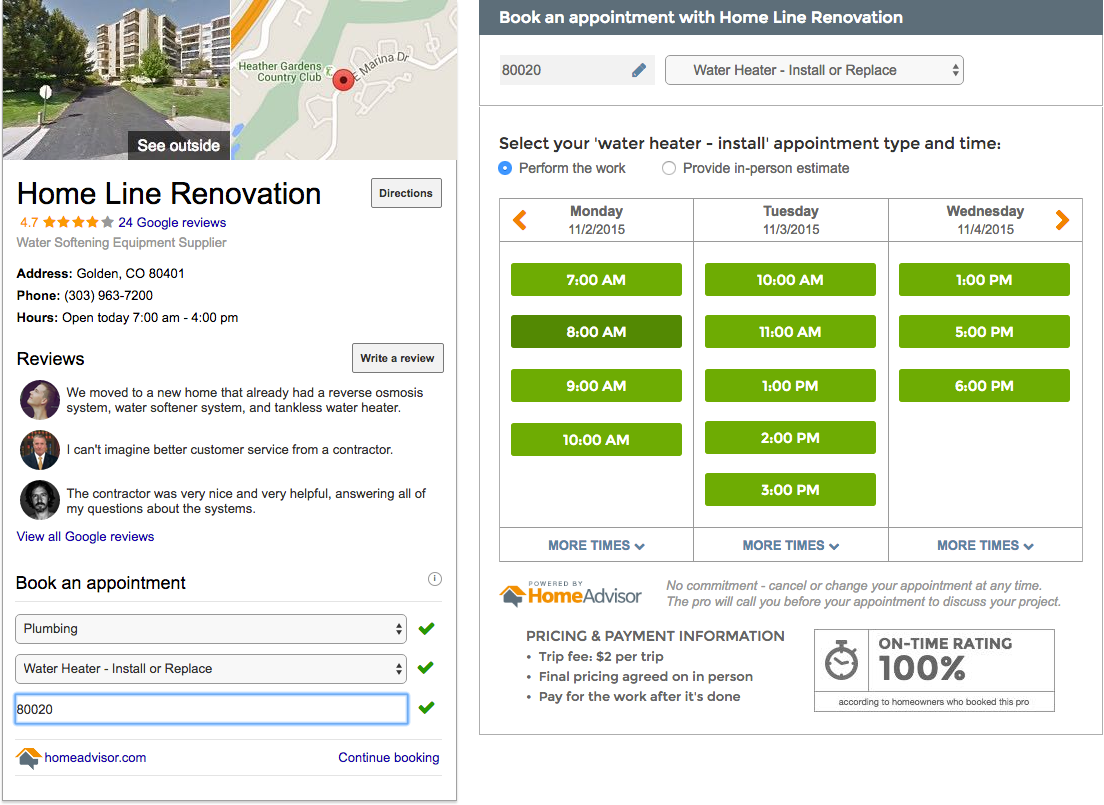
Task: Select the Perform the work radio option
Action: (505, 168)
